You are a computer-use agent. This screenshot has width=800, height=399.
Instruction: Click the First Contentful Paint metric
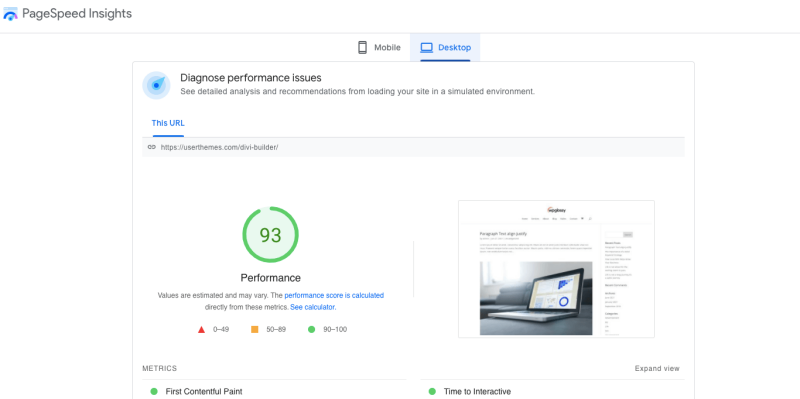204,391
